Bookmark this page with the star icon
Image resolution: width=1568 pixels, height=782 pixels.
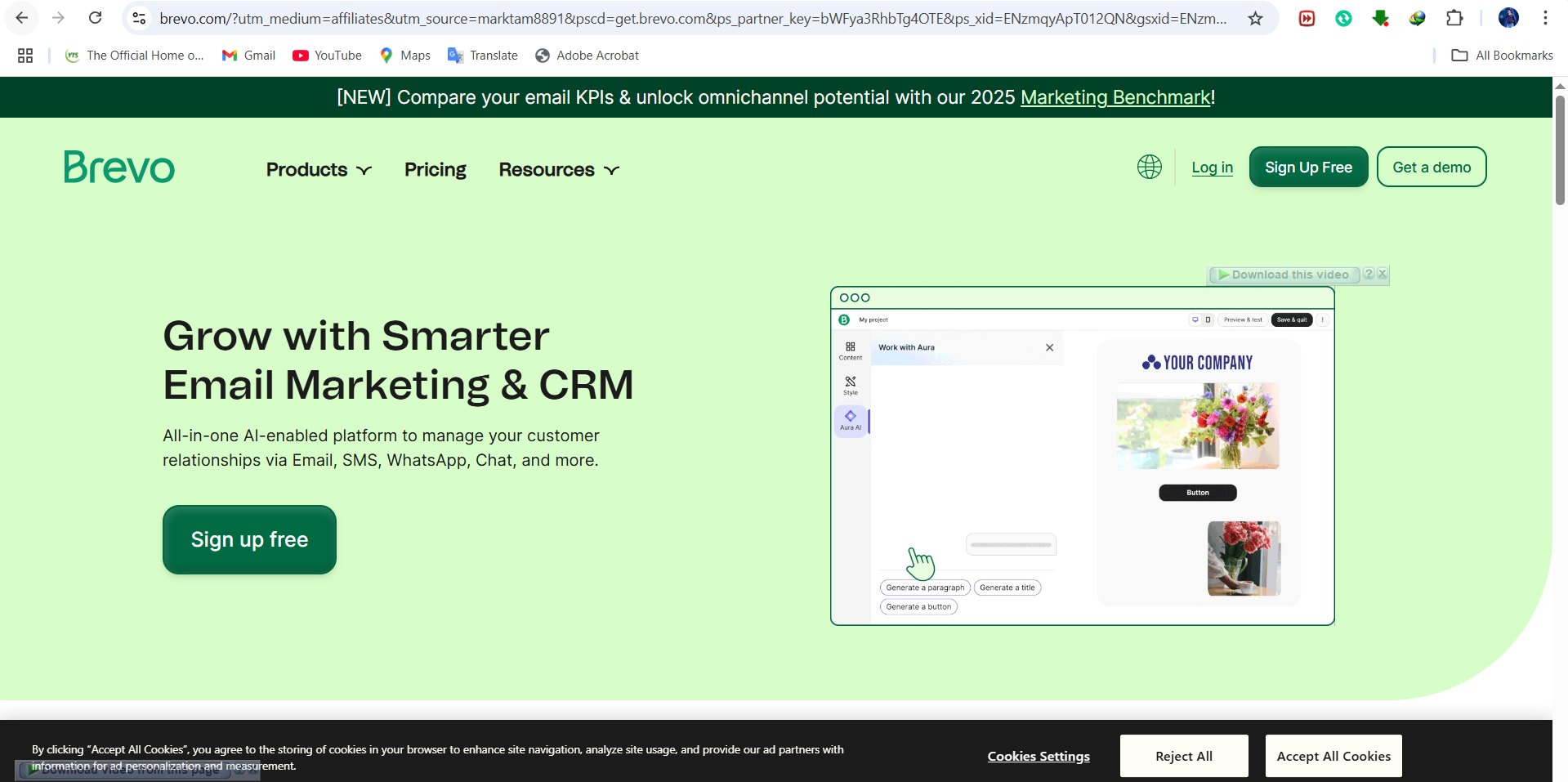pyautogui.click(x=1255, y=18)
